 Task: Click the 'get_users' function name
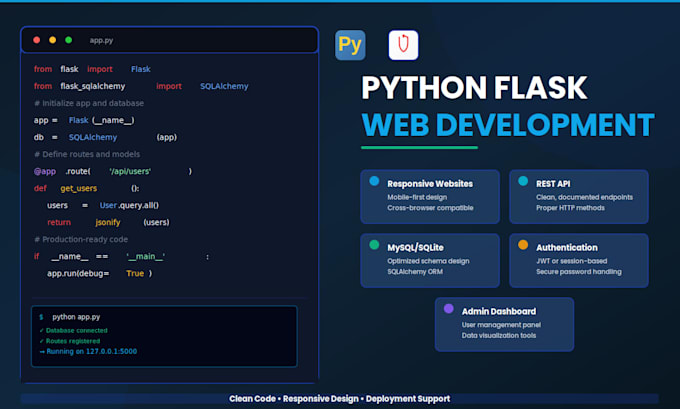click(x=78, y=189)
